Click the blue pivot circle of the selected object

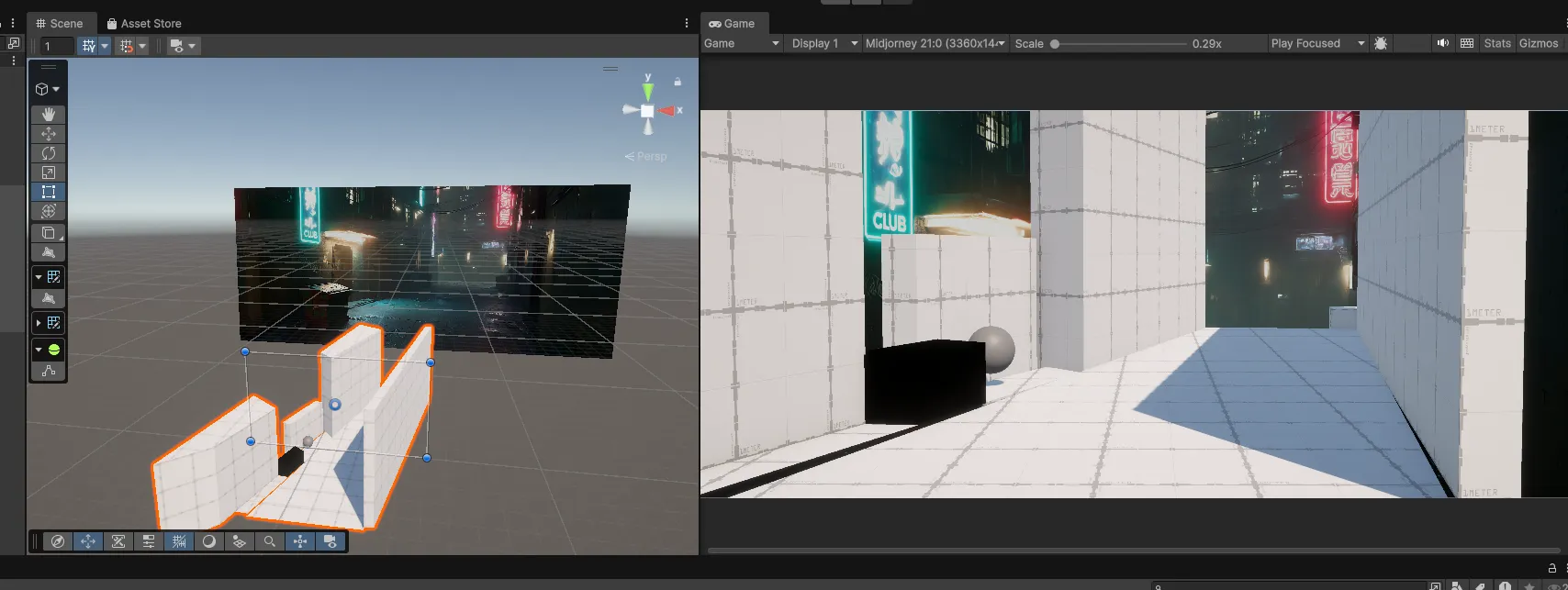click(335, 405)
